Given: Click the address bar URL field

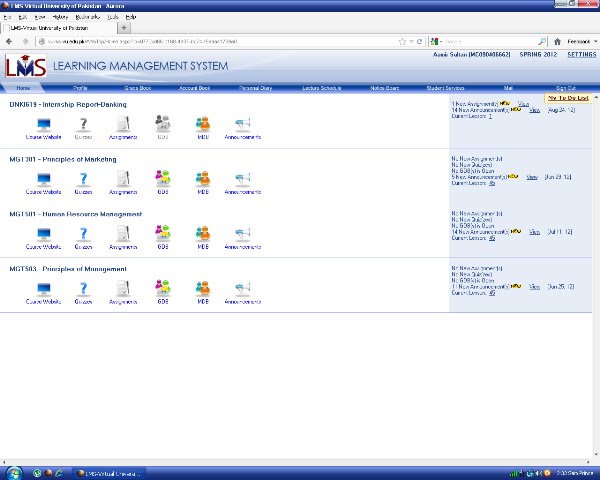Looking at the screenshot, I should [218, 41].
